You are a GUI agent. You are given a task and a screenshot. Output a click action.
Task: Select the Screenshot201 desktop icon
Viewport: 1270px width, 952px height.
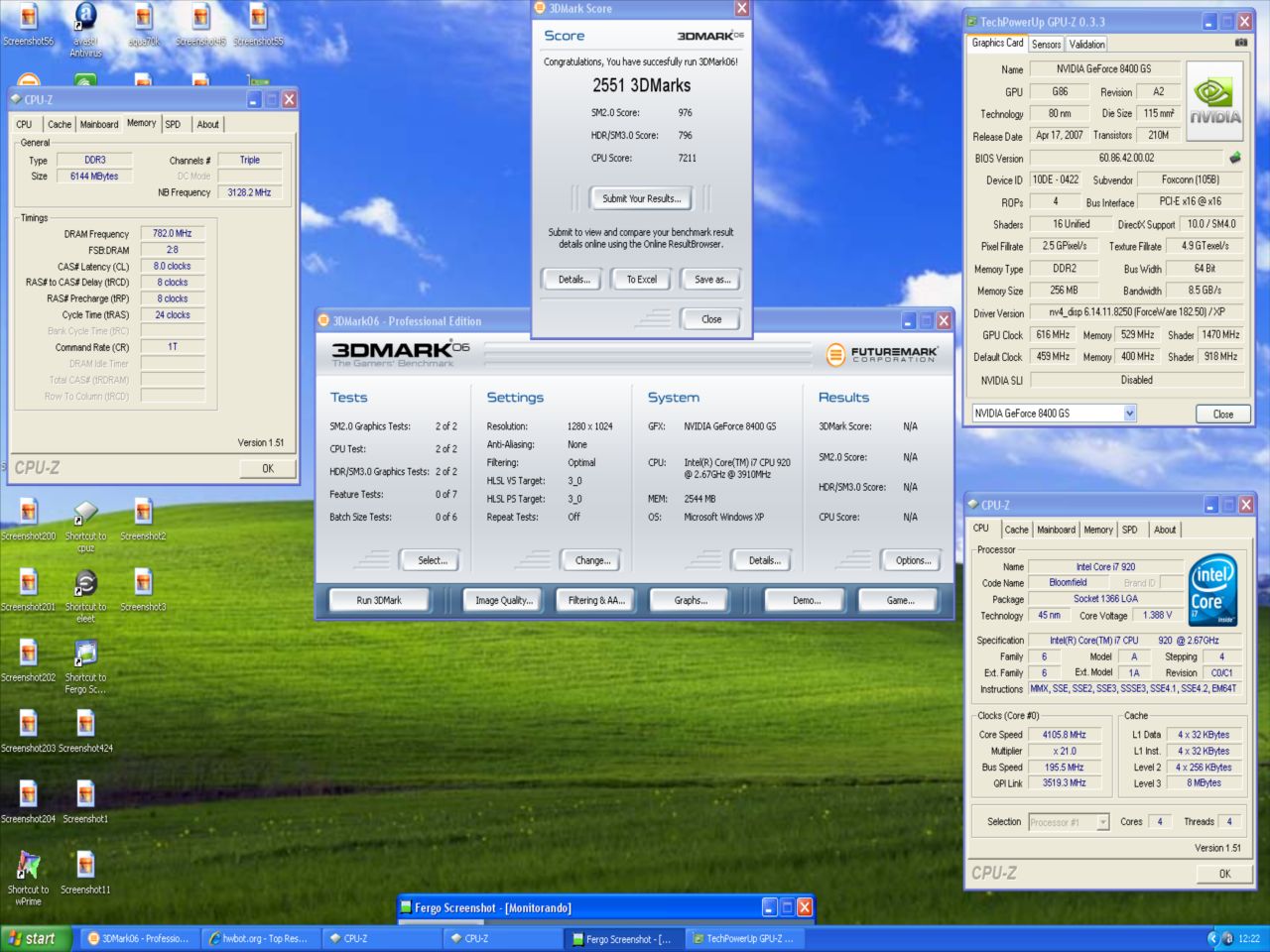[28, 590]
